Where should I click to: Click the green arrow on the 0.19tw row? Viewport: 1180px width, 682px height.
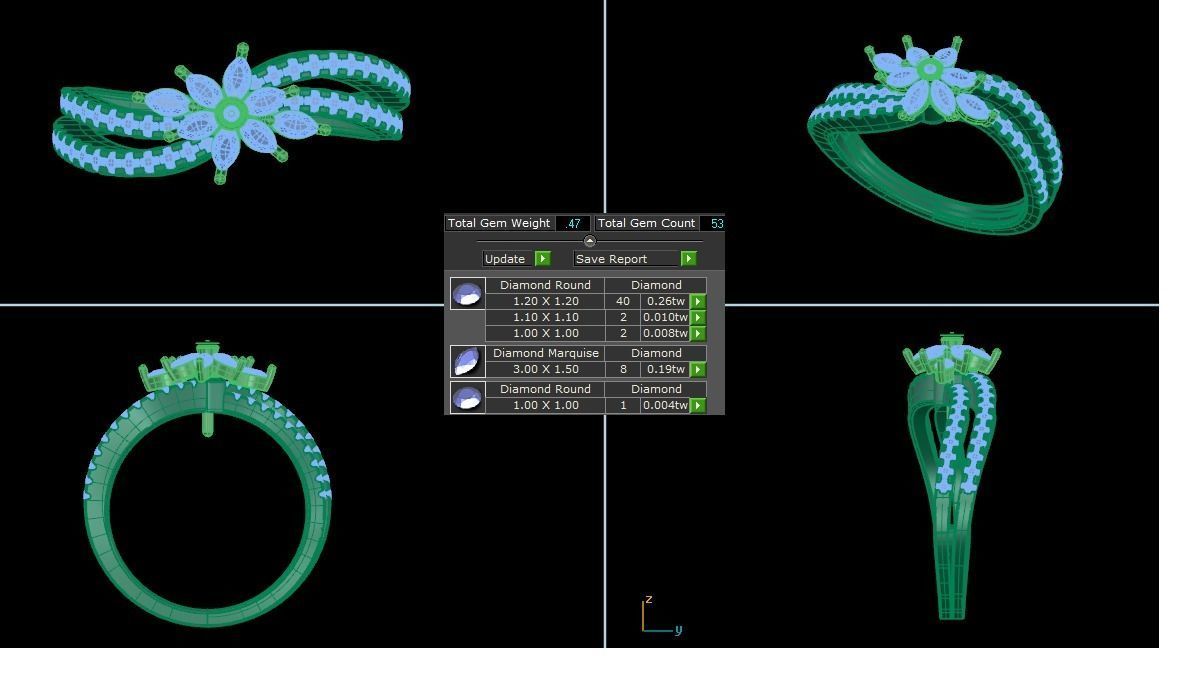pos(698,370)
